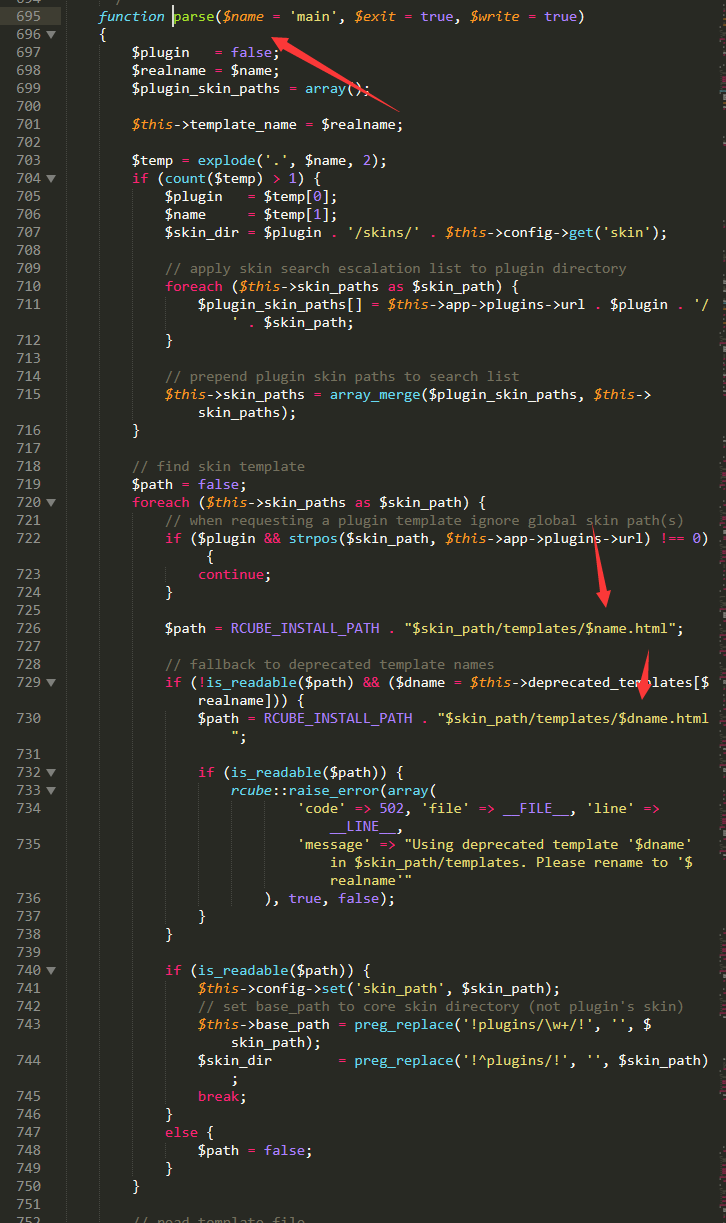Image resolution: width=726 pixels, height=1223 pixels.
Task: Click the 'strpos' call on line 722
Action: point(314,538)
